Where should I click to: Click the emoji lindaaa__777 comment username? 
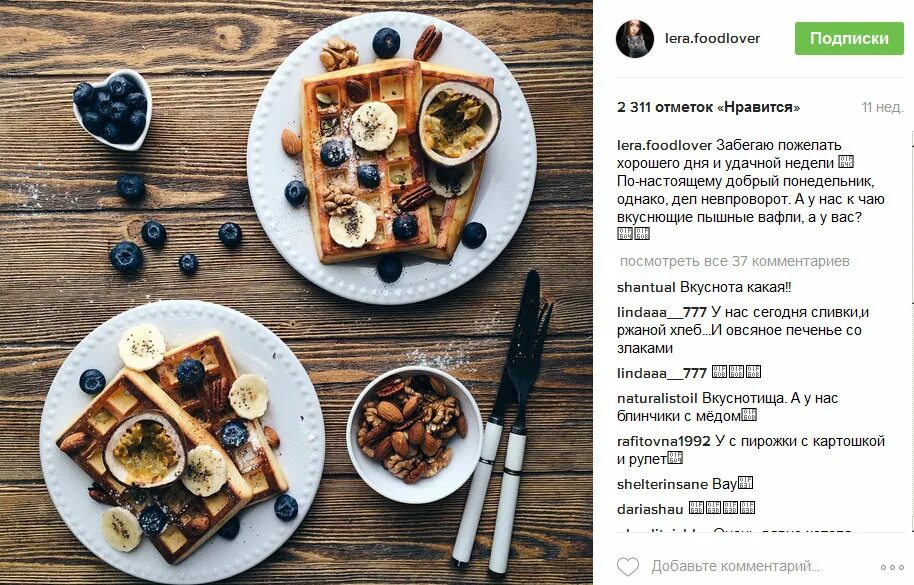[662, 373]
